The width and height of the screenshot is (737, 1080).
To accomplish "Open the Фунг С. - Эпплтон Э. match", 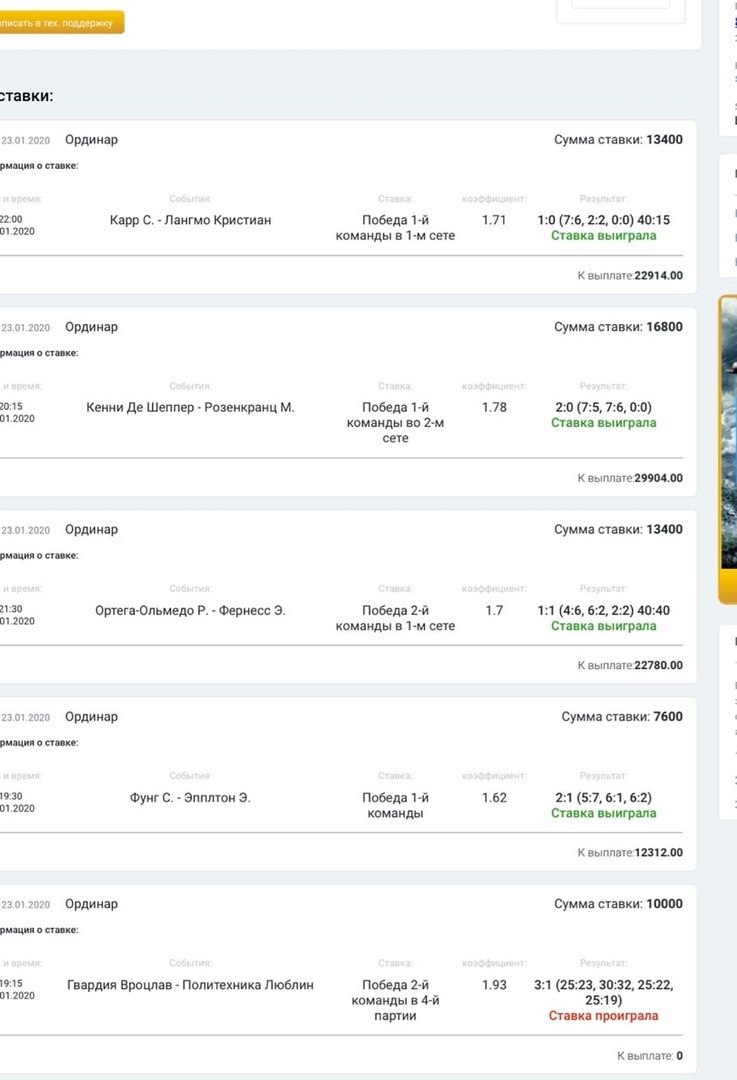I will tap(190, 797).
